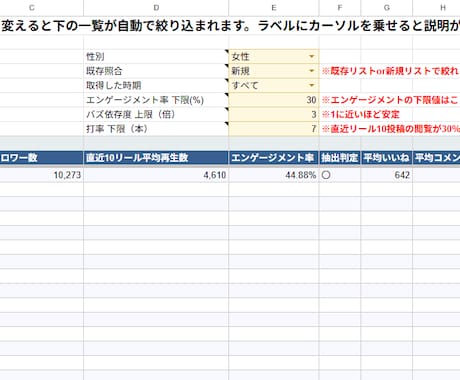Viewport: 460px width, 380px height.
Task: Click the red note about 既存リストor新規リスト
Action: point(390,71)
